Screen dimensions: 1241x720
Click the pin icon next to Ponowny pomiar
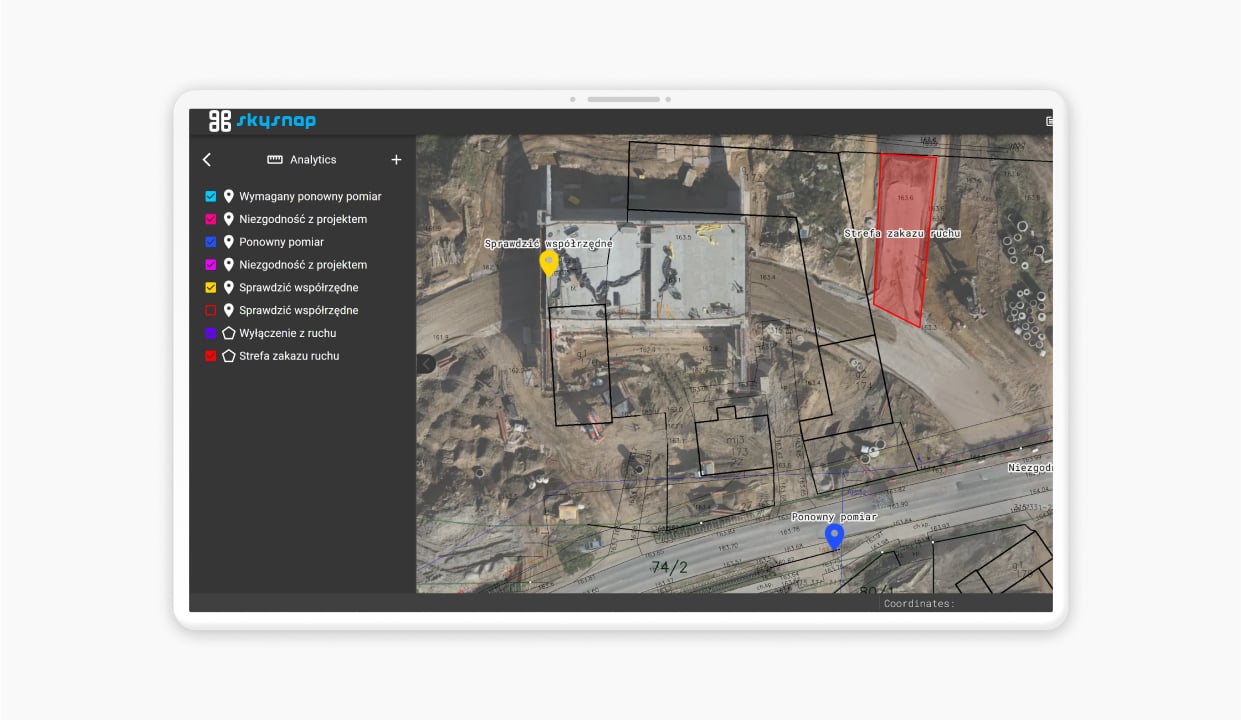228,241
